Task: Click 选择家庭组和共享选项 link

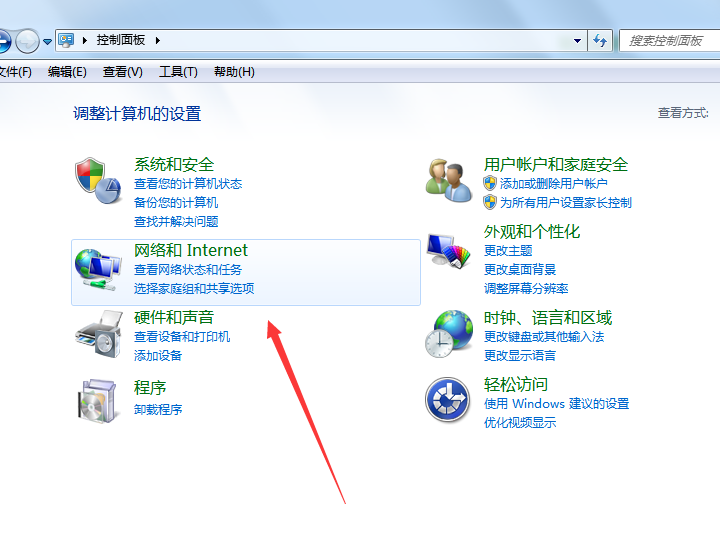Action: [x=194, y=288]
